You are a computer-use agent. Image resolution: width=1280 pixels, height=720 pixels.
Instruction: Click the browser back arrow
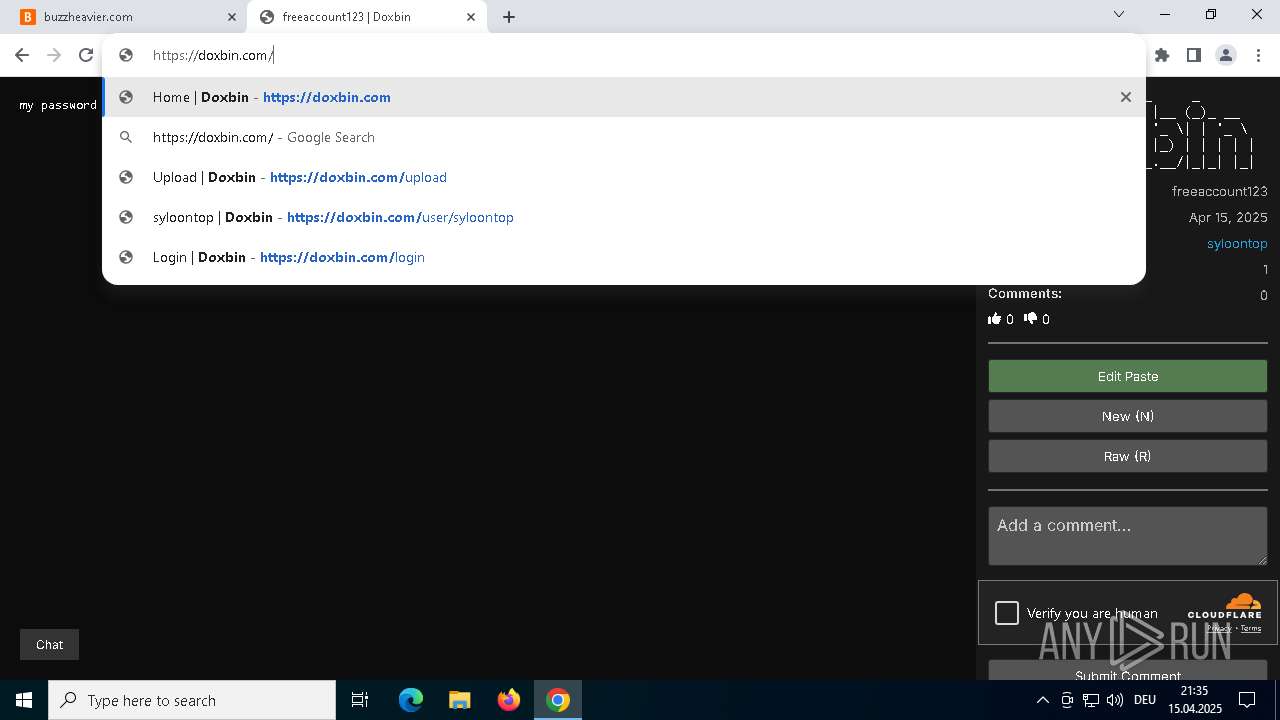(x=22, y=55)
